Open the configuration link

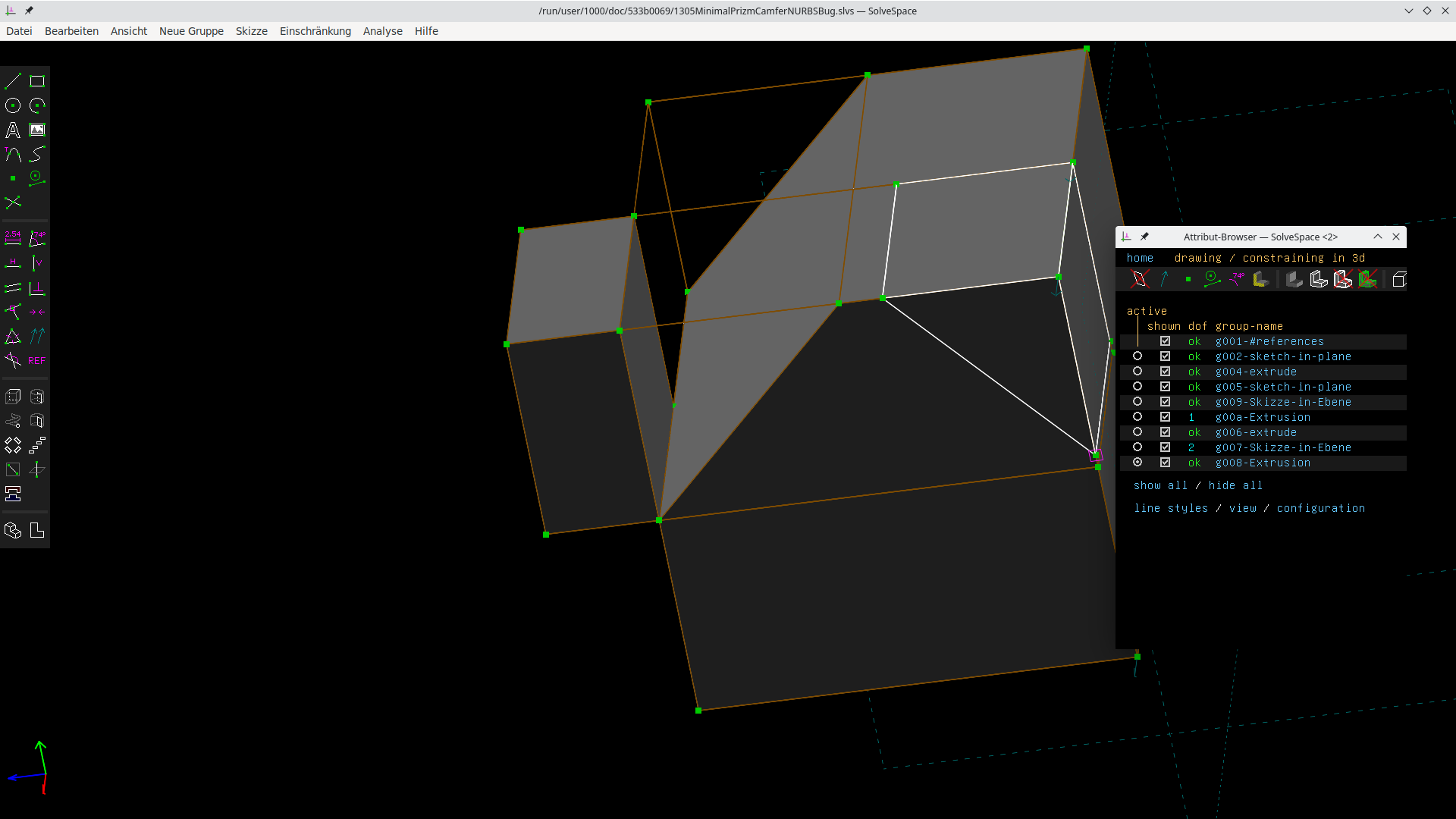coord(1321,508)
